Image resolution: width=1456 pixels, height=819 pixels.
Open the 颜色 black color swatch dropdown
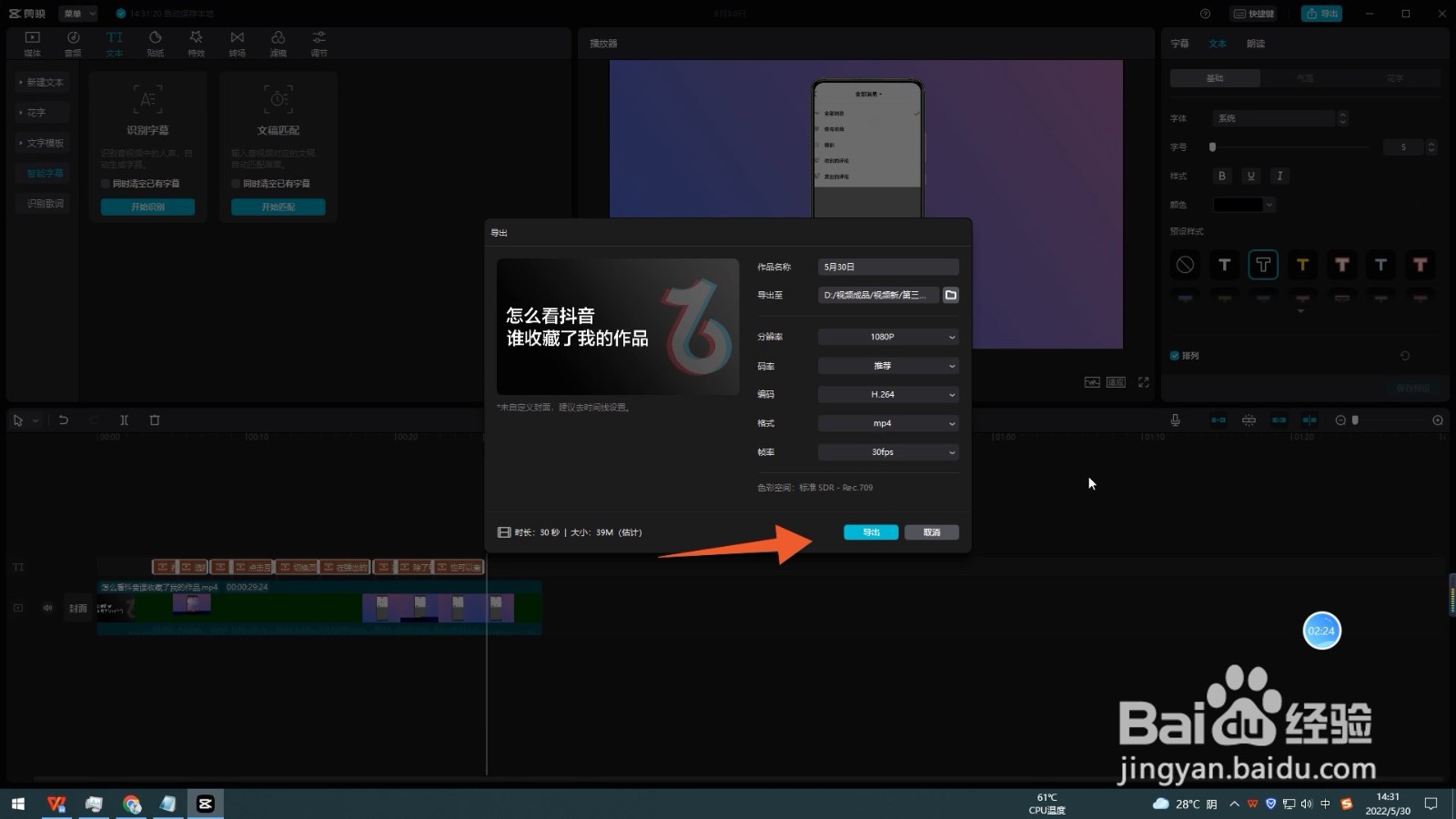[x=1244, y=205]
